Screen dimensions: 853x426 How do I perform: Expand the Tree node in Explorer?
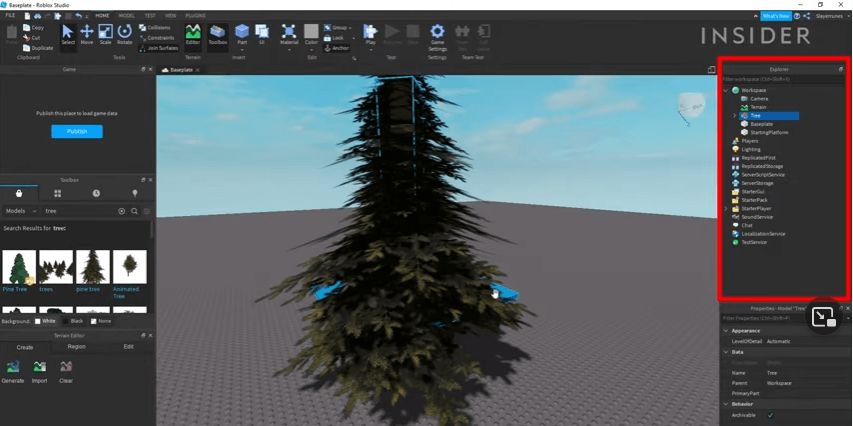(x=735, y=116)
